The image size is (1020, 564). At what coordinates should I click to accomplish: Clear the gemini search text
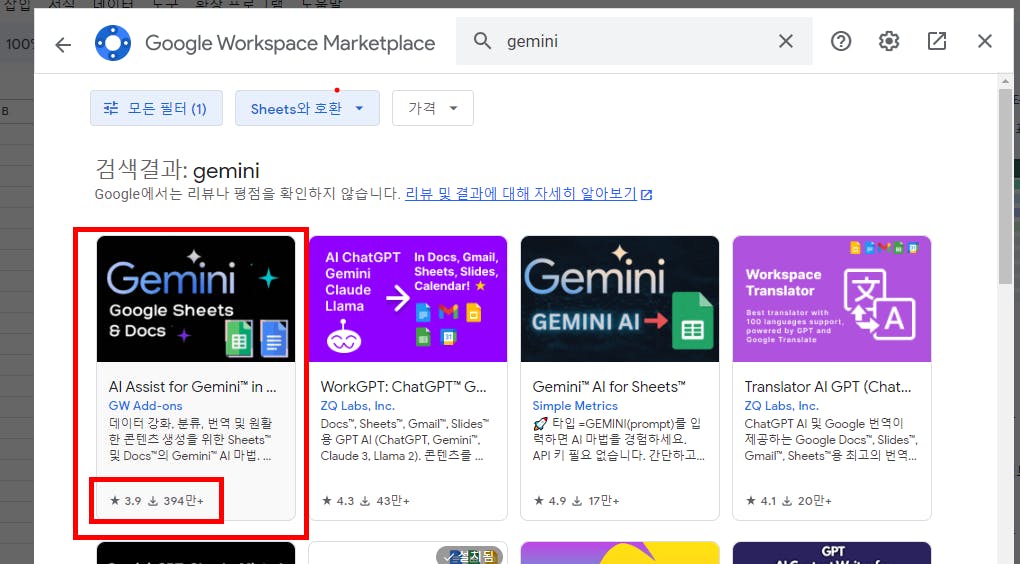(786, 41)
